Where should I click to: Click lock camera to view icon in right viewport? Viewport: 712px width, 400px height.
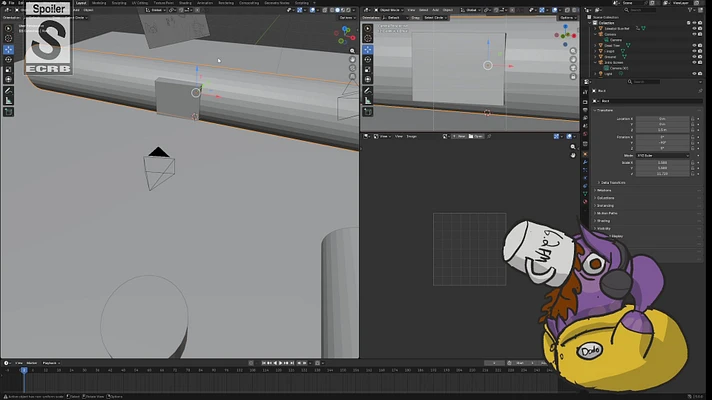[573, 77]
